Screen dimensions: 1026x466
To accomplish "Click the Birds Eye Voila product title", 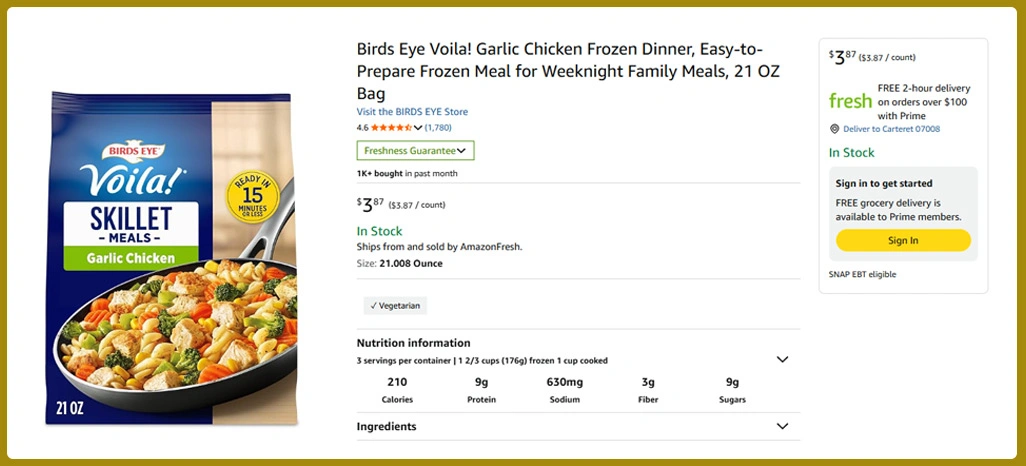I will [x=568, y=71].
